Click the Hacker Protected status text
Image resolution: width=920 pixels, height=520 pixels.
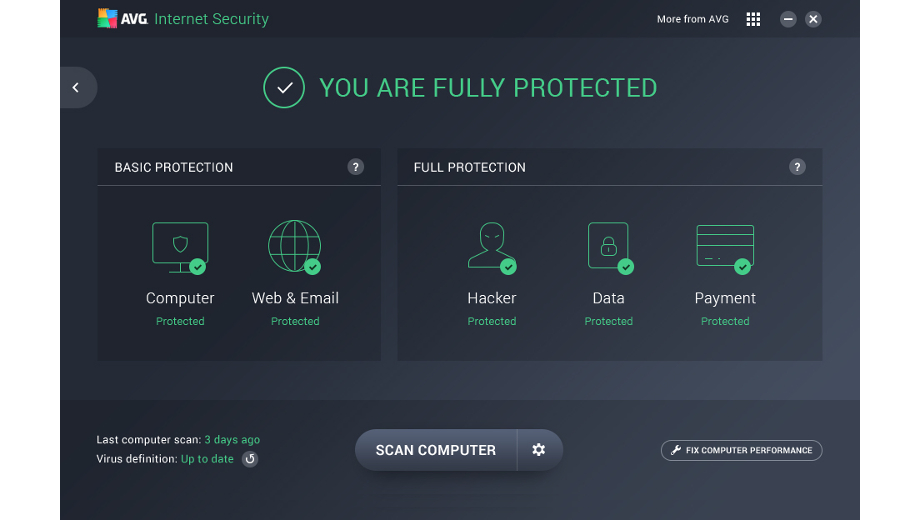[491, 321]
